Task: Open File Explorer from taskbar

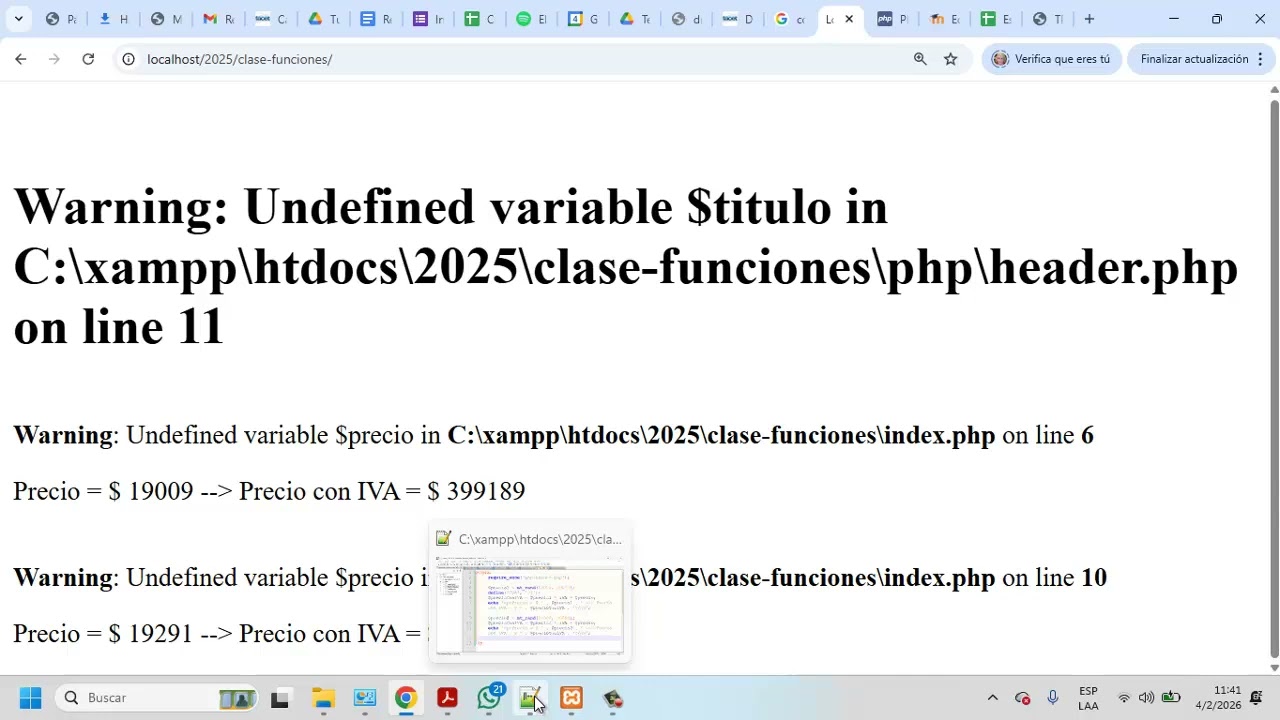Action: point(322,698)
